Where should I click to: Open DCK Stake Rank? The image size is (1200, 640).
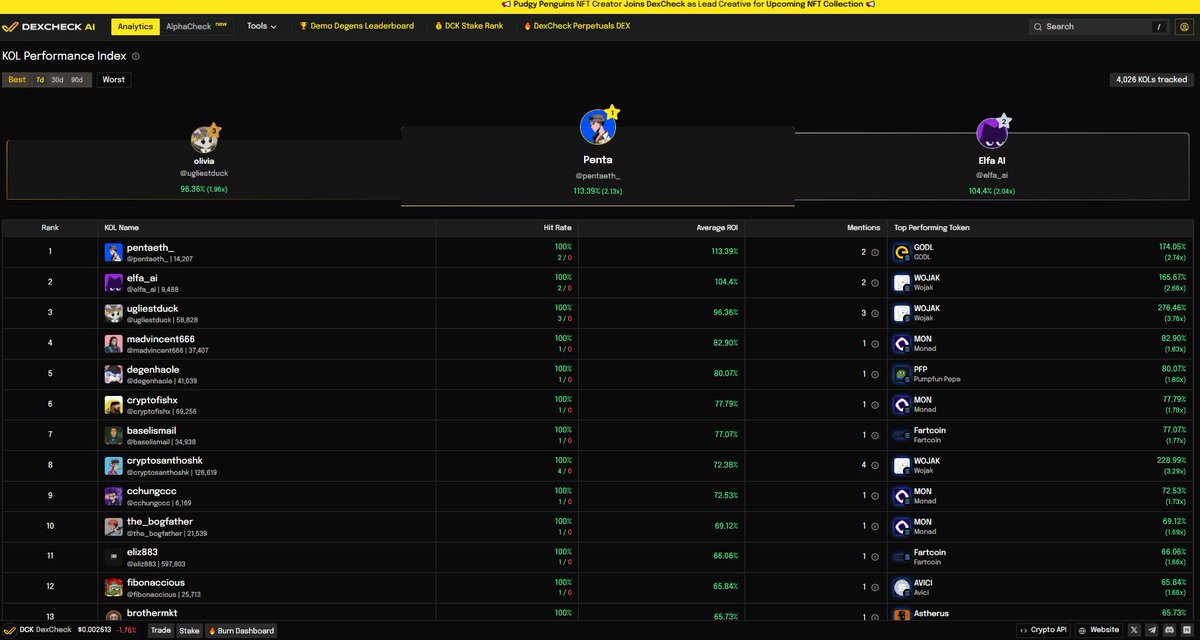tap(468, 26)
